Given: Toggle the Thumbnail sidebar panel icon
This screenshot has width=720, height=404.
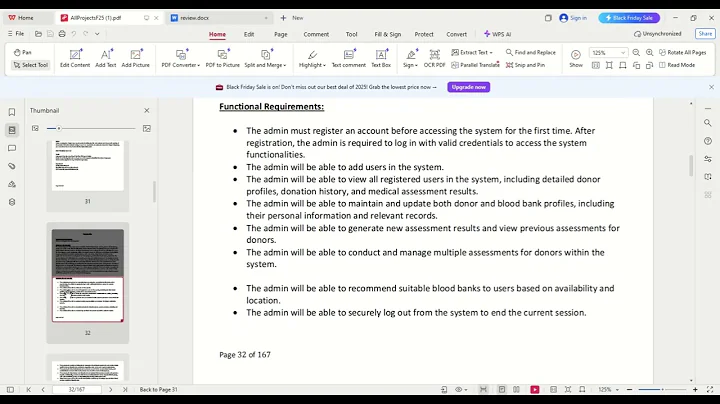Looking at the screenshot, I should 12,130.
